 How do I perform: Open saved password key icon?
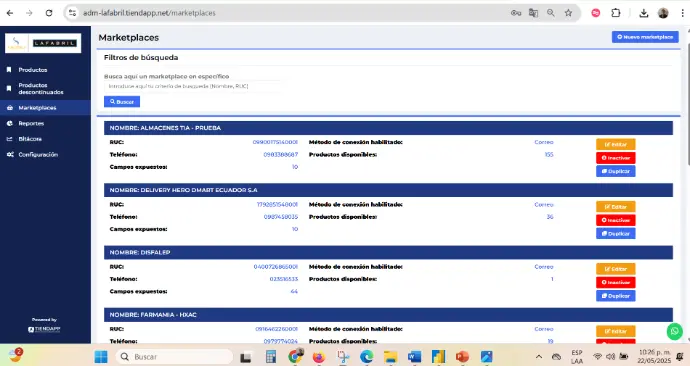[x=516, y=13]
